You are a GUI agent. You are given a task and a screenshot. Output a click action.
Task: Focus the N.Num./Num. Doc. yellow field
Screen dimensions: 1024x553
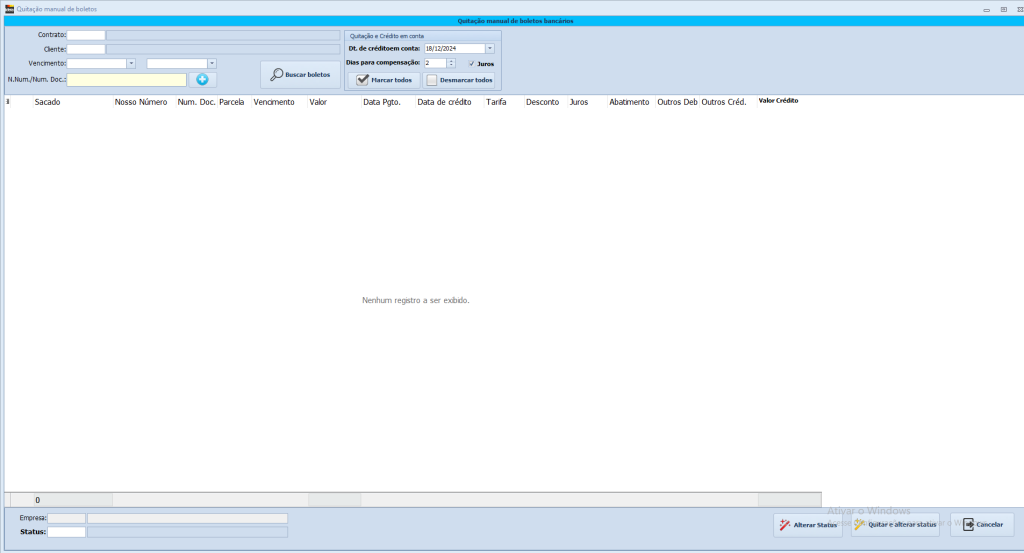(x=126, y=80)
